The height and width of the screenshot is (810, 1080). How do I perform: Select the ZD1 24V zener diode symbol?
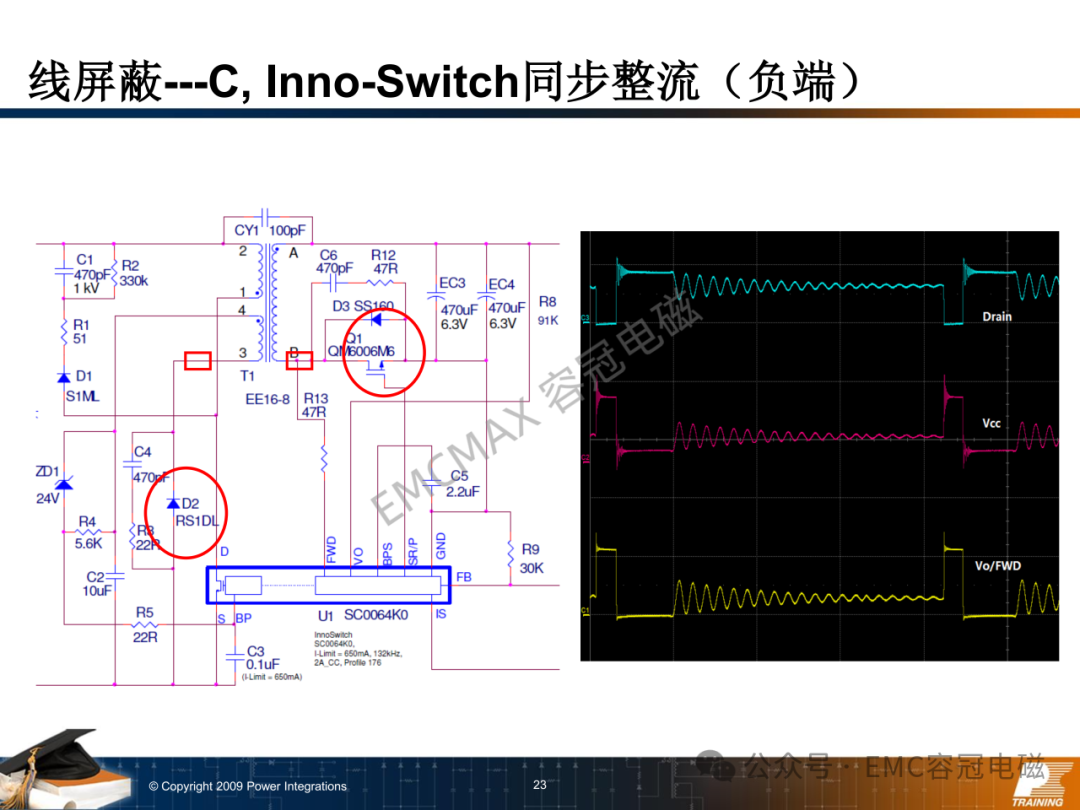[63, 484]
